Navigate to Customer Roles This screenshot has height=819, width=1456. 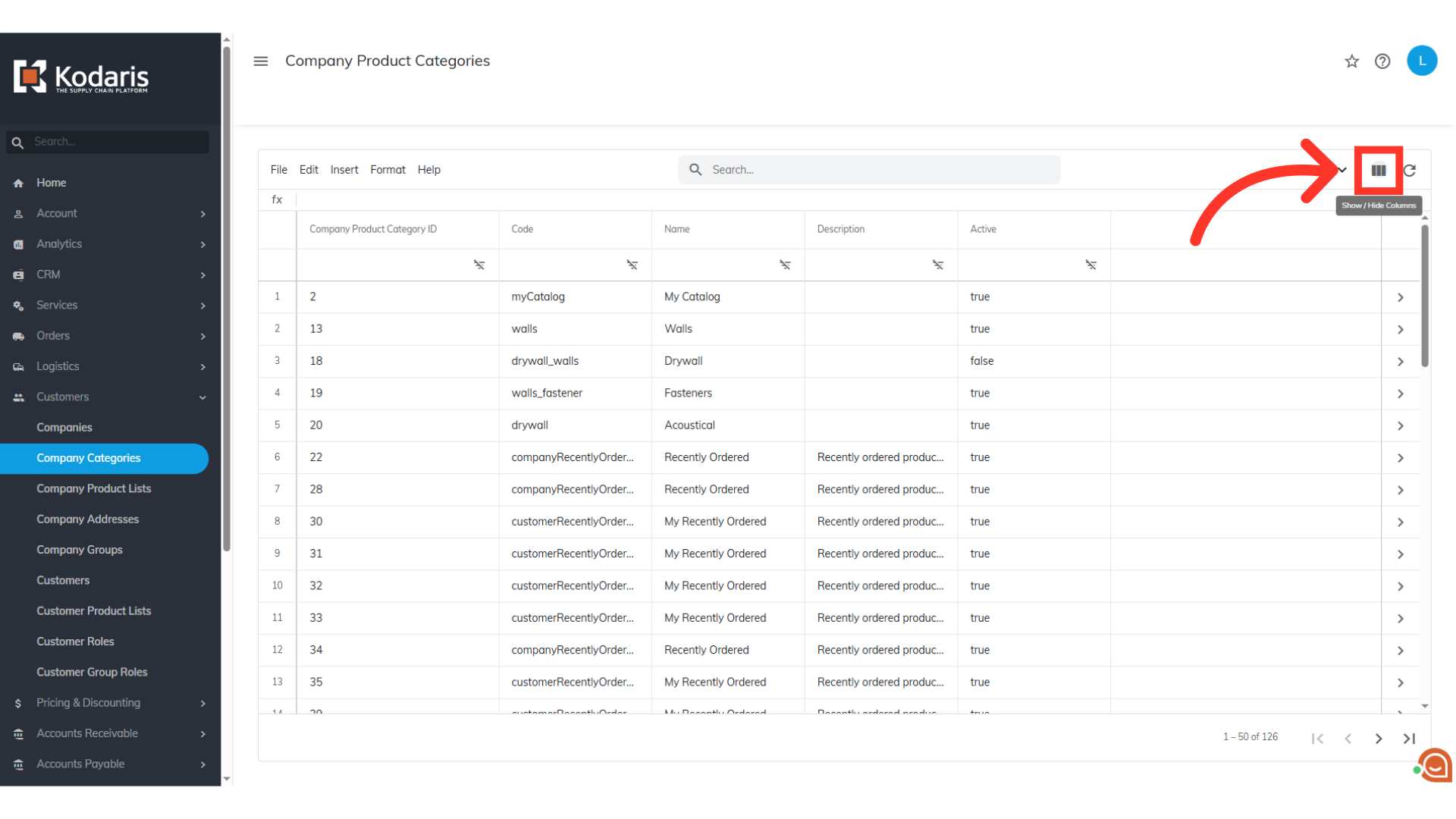(x=75, y=642)
